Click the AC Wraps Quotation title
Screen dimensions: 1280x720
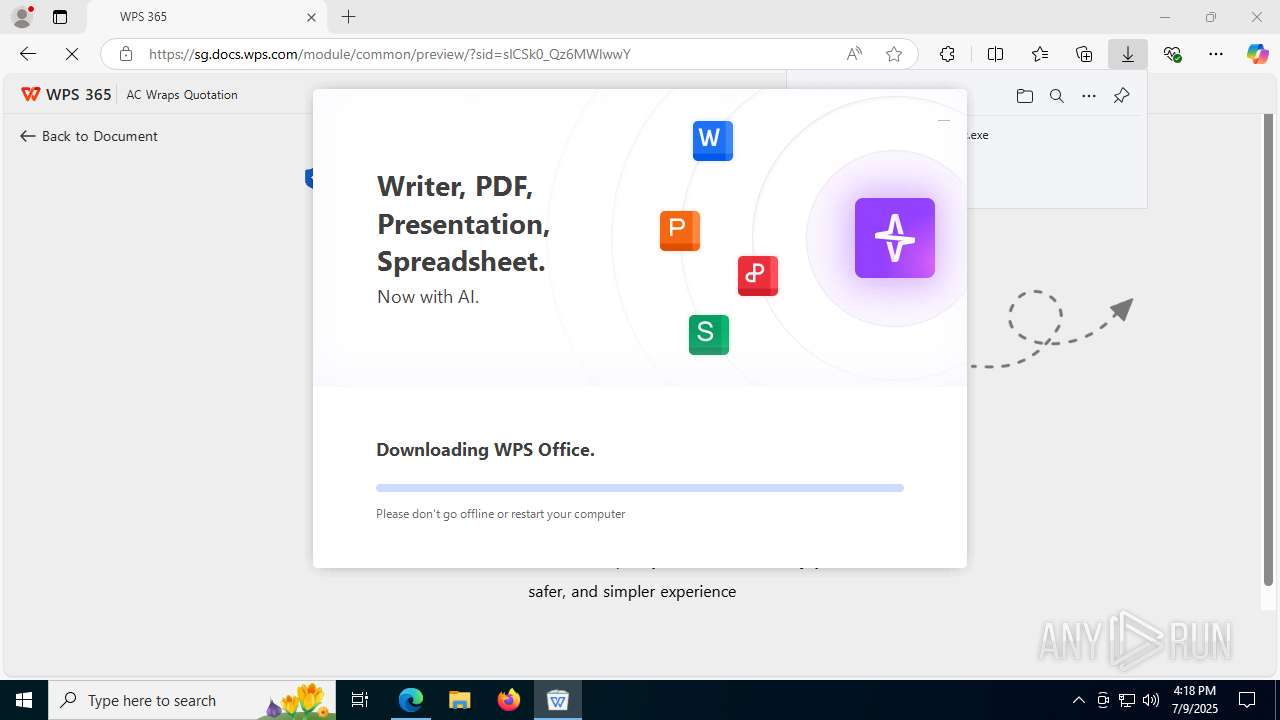[182, 95]
